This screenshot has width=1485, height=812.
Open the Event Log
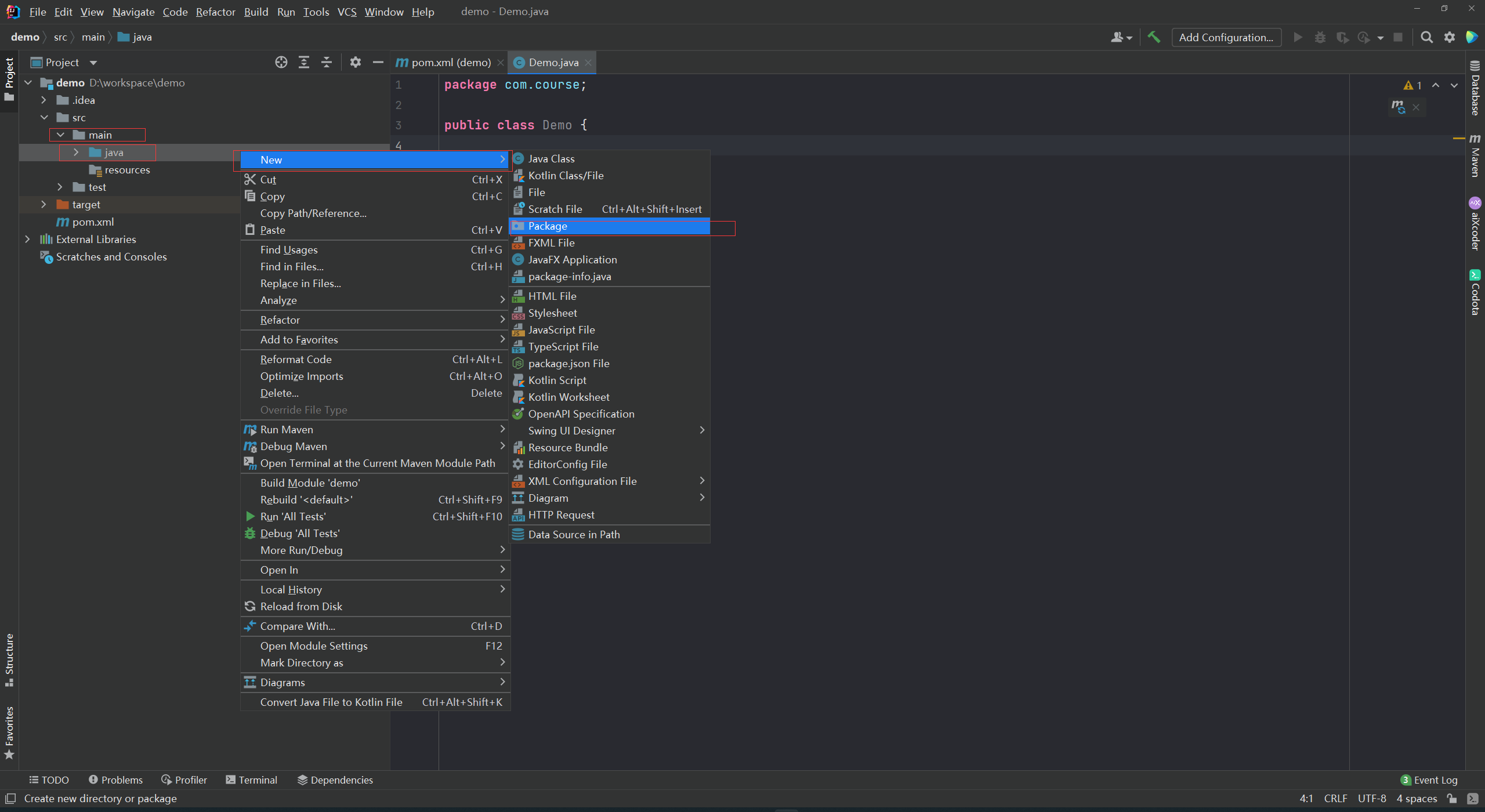(x=1429, y=780)
